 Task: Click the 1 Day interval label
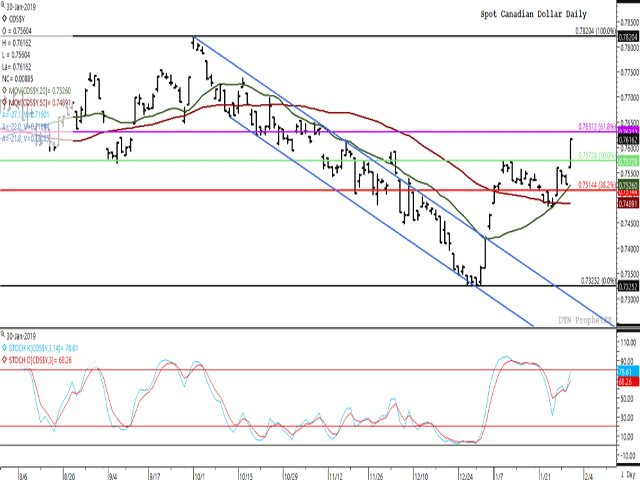[629, 476]
